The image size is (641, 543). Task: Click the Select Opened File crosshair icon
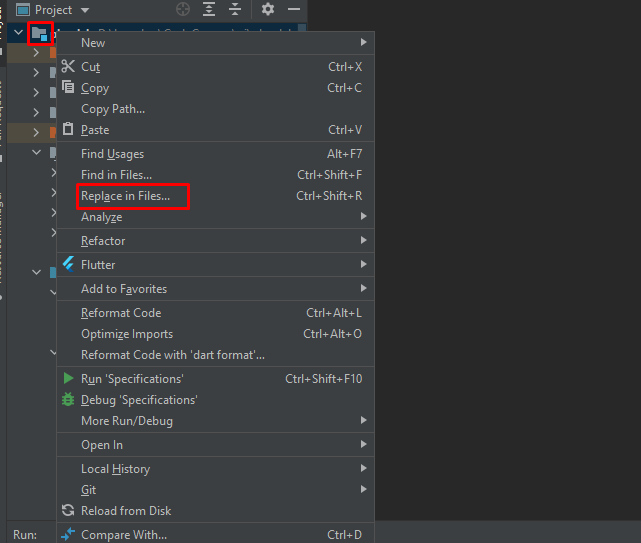(183, 9)
